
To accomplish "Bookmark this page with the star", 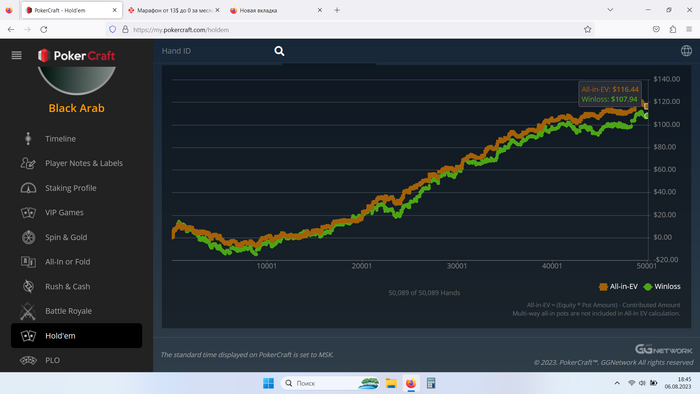I will click(x=588, y=29).
